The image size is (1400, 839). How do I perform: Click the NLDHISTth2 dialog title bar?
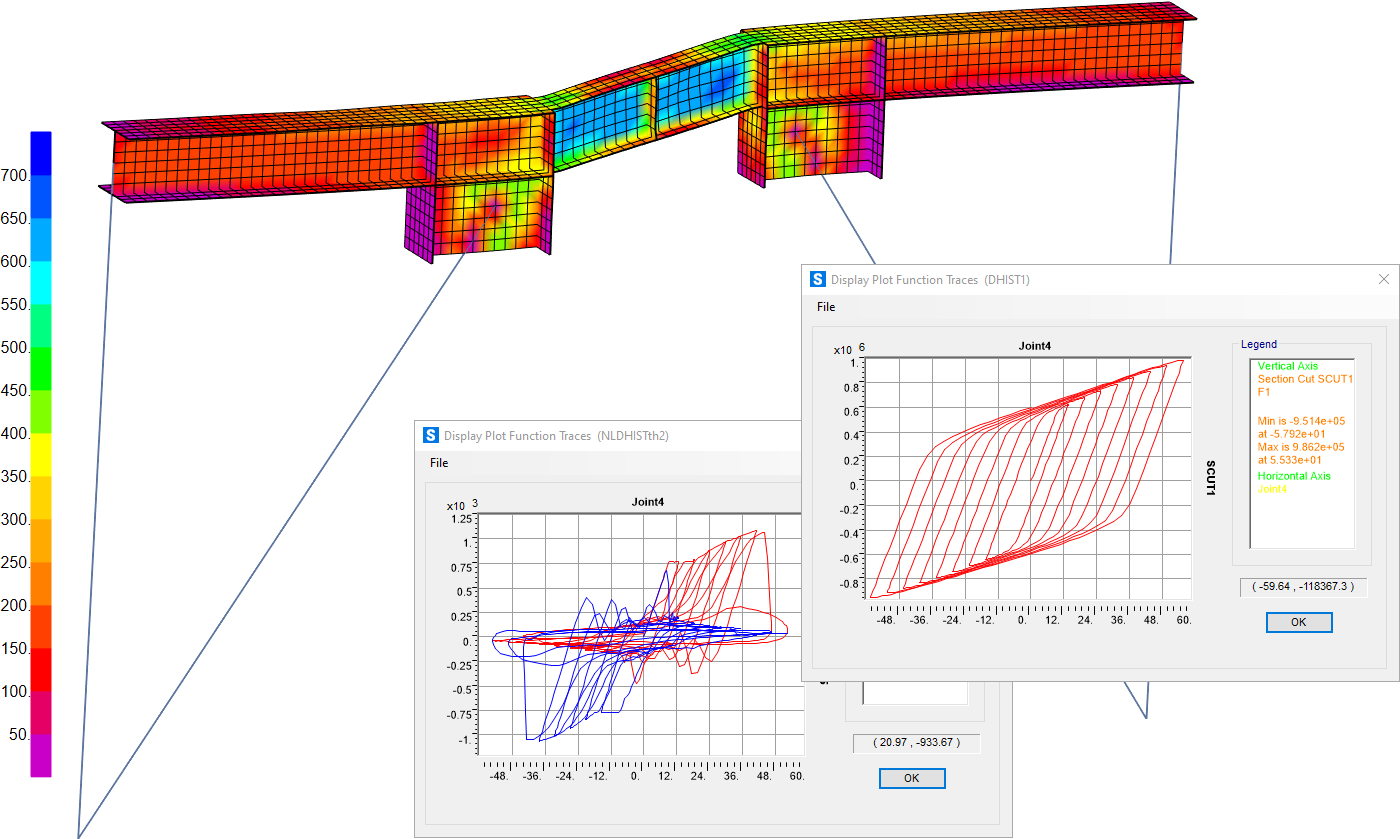click(x=600, y=436)
